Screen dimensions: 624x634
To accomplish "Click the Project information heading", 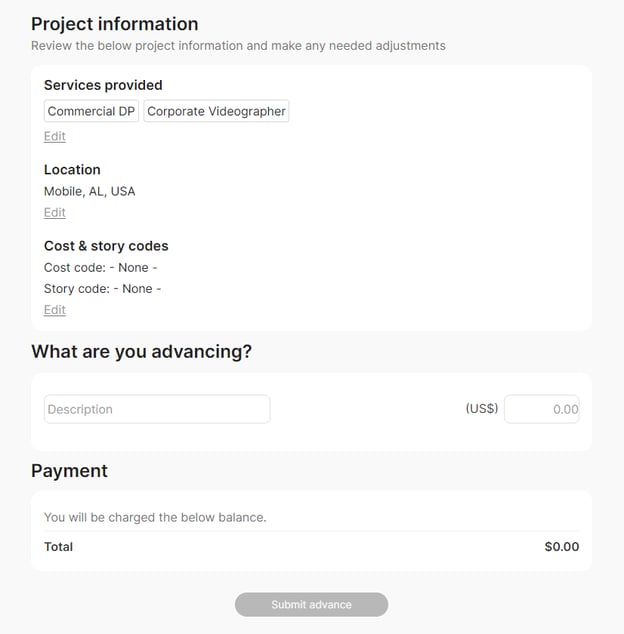I will point(115,24).
